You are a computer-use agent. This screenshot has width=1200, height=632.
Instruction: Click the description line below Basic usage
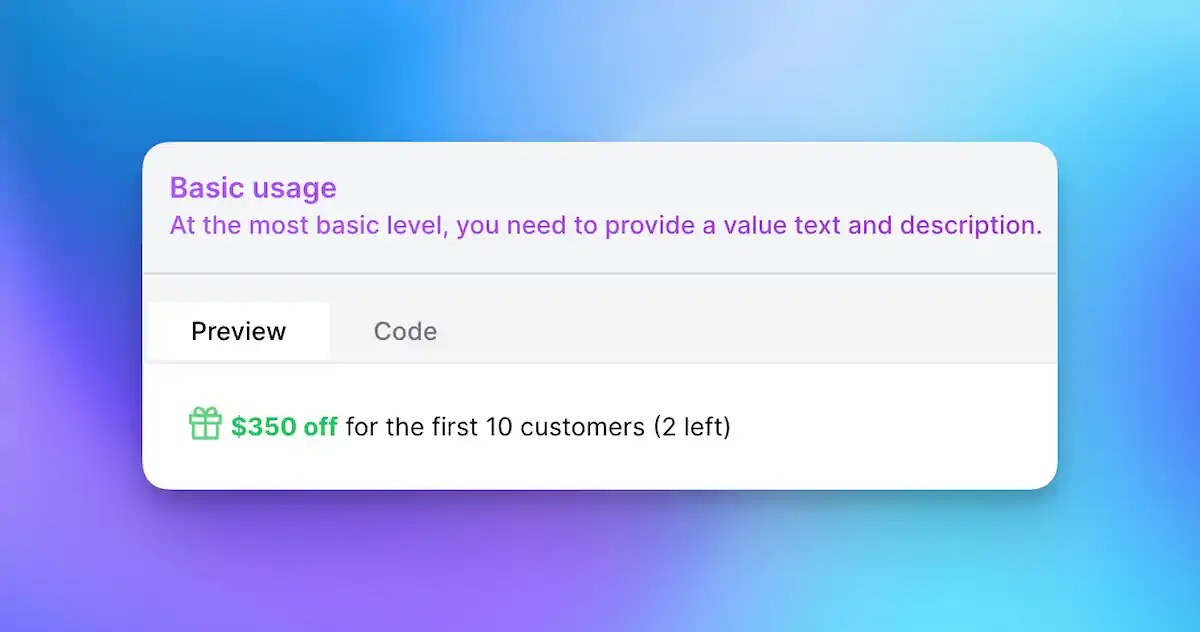click(x=606, y=225)
